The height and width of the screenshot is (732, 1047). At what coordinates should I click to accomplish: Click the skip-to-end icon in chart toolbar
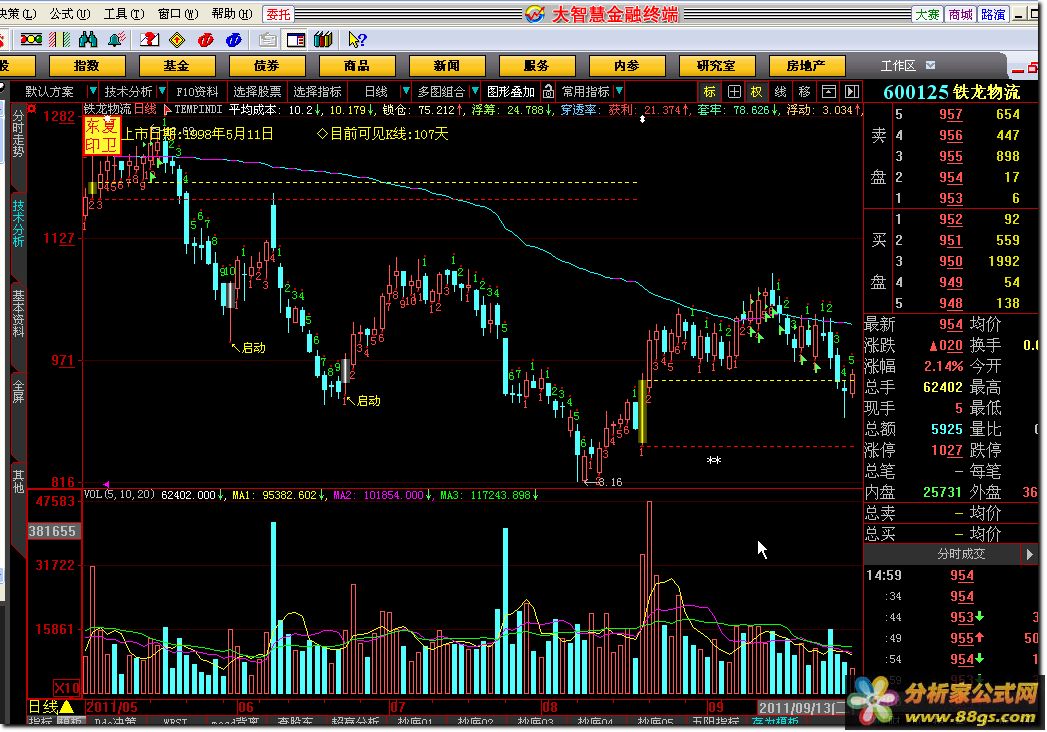coord(851,92)
